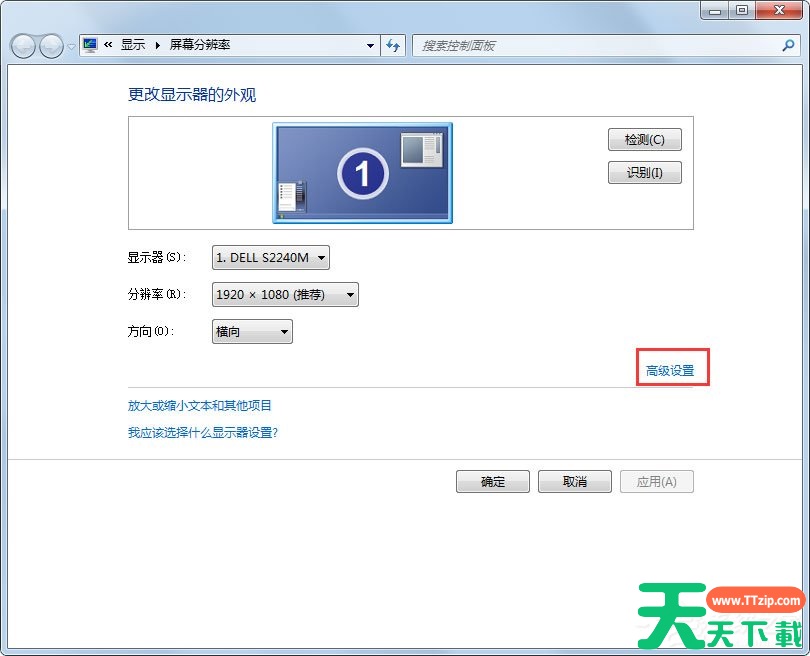Click the 识别(I) identify button
The image size is (810, 656).
[645, 173]
